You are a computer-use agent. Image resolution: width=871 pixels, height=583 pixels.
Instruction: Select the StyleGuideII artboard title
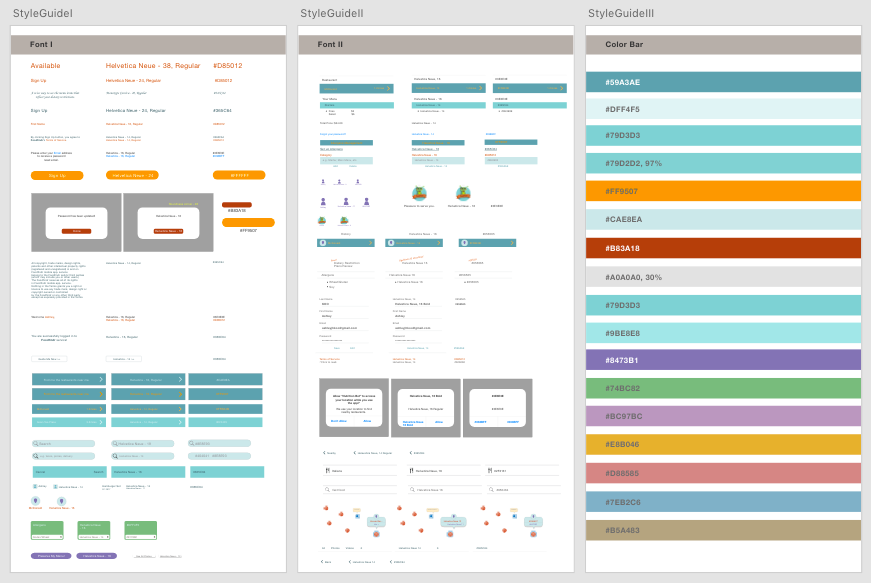tap(331, 13)
